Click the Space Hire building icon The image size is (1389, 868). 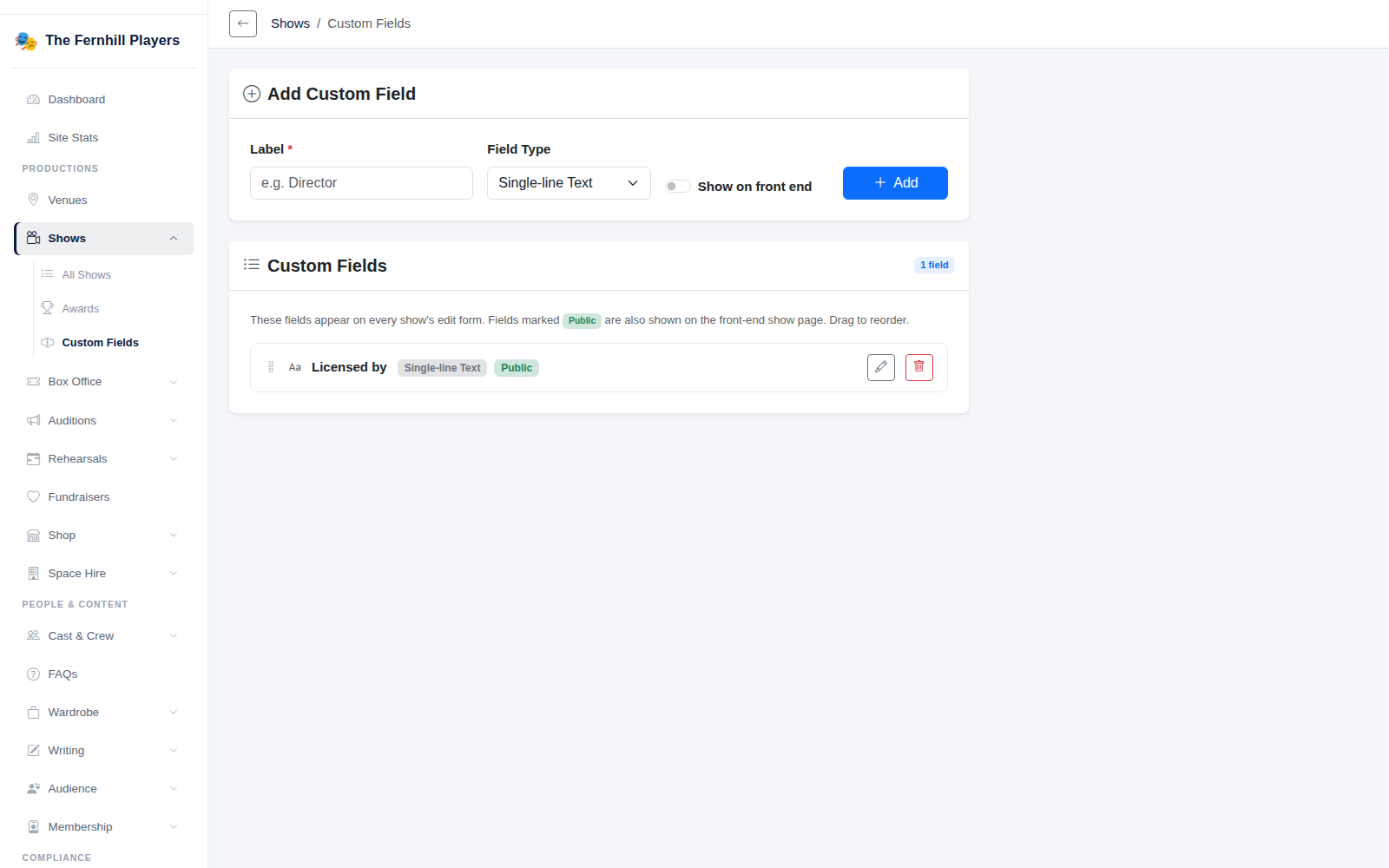coord(33,573)
